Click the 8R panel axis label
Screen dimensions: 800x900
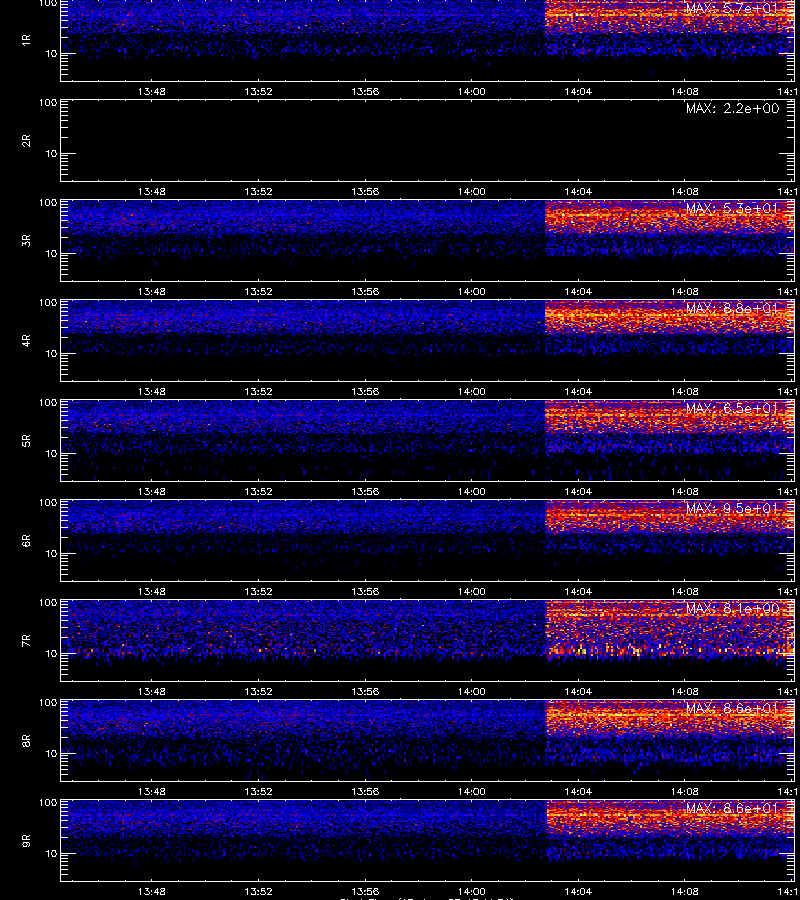[26, 740]
